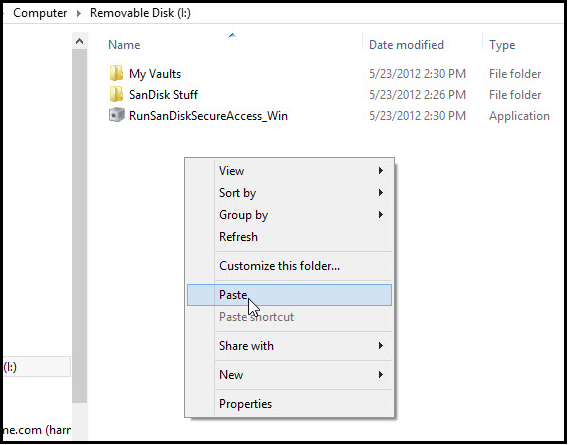568x445 pixels.
Task: Open the New submenu
Action: 289,375
